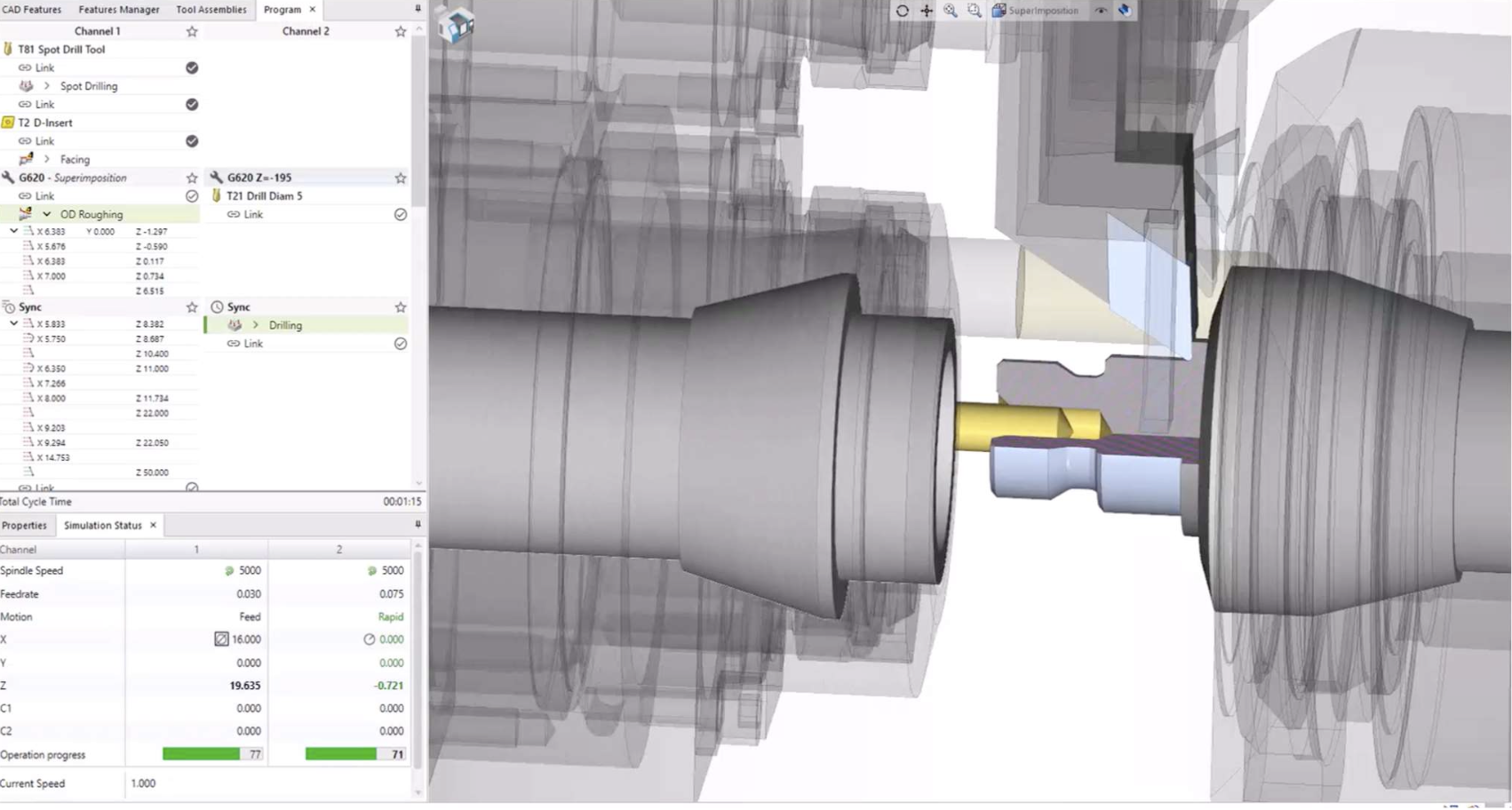Close the Simulation Status tab
The height and width of the screenshot is (810, 1512).
coord(153,525)
